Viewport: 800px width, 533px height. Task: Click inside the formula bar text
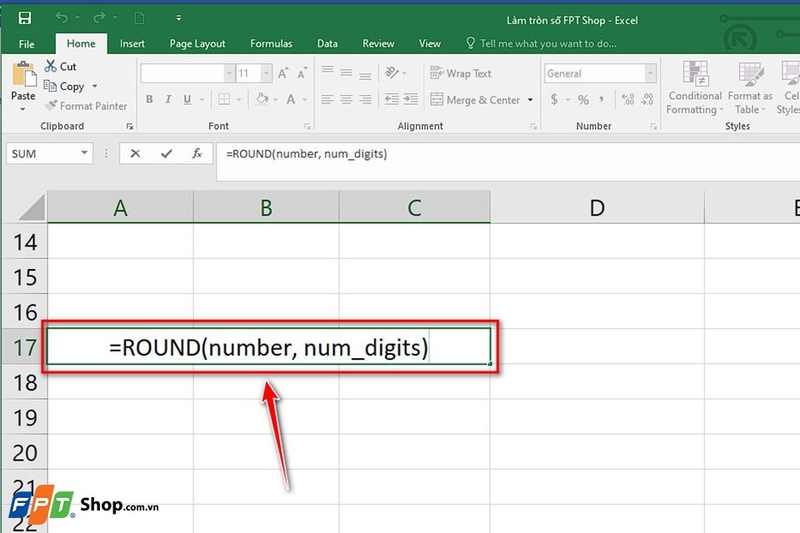click(307, 154)
